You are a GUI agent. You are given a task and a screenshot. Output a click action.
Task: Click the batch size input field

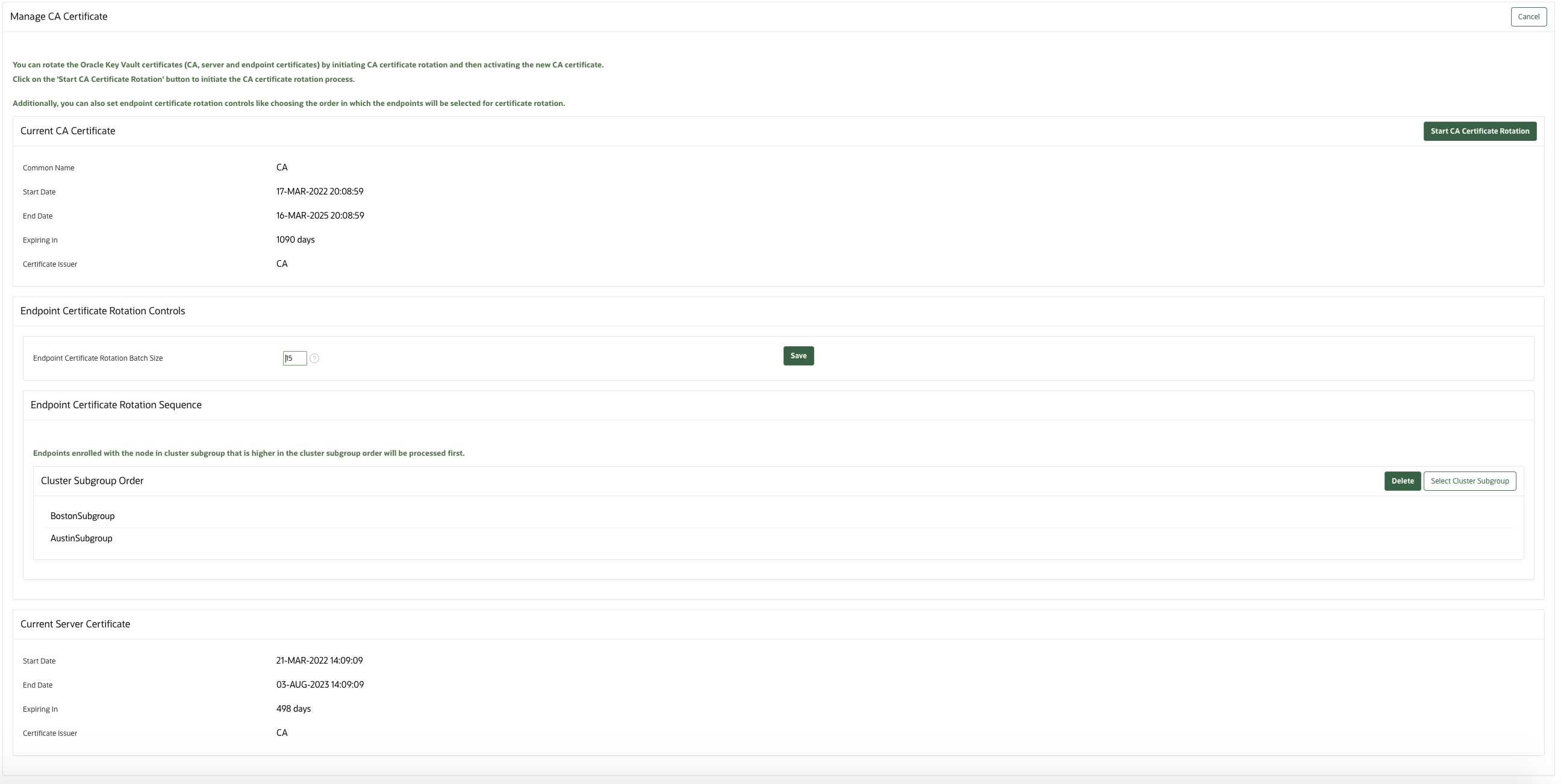(294, 358)
